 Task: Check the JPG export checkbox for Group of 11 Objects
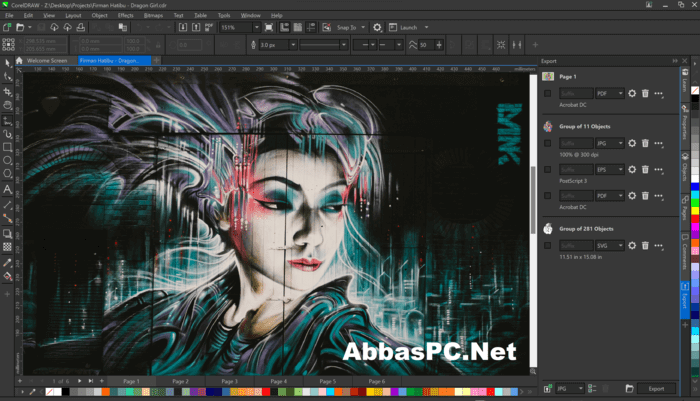(x=547, y=143)
